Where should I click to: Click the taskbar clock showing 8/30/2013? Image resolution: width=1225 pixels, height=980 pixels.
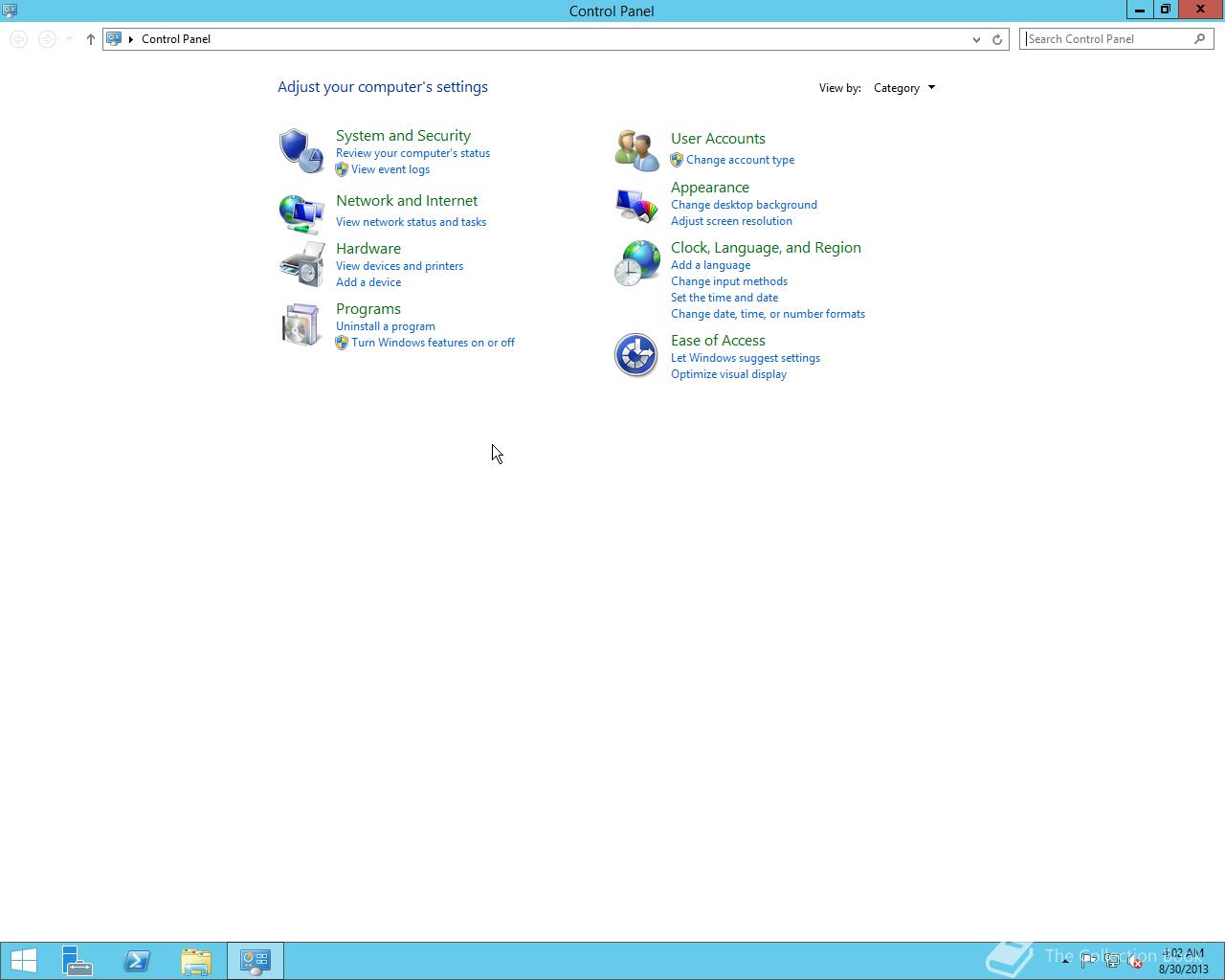(x=1183, y=961)
